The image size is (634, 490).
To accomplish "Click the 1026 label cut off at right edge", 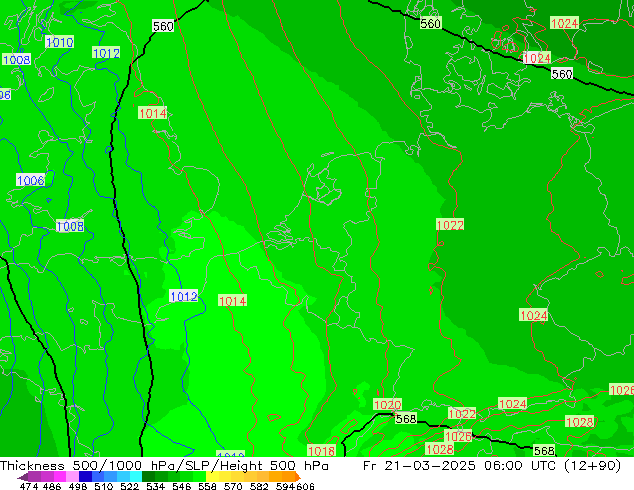I will point(622,390).
